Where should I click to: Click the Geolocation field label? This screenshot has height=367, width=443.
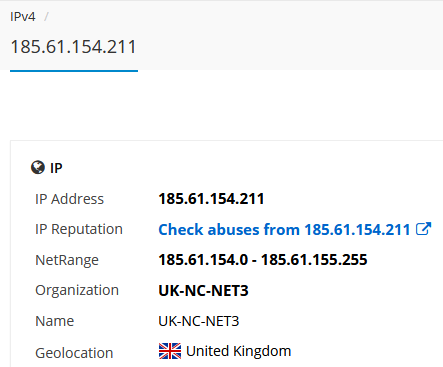click(x=74, y=353)
